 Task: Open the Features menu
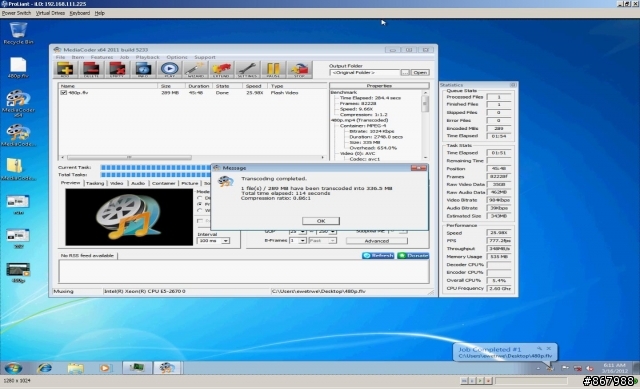coord(102,57)
